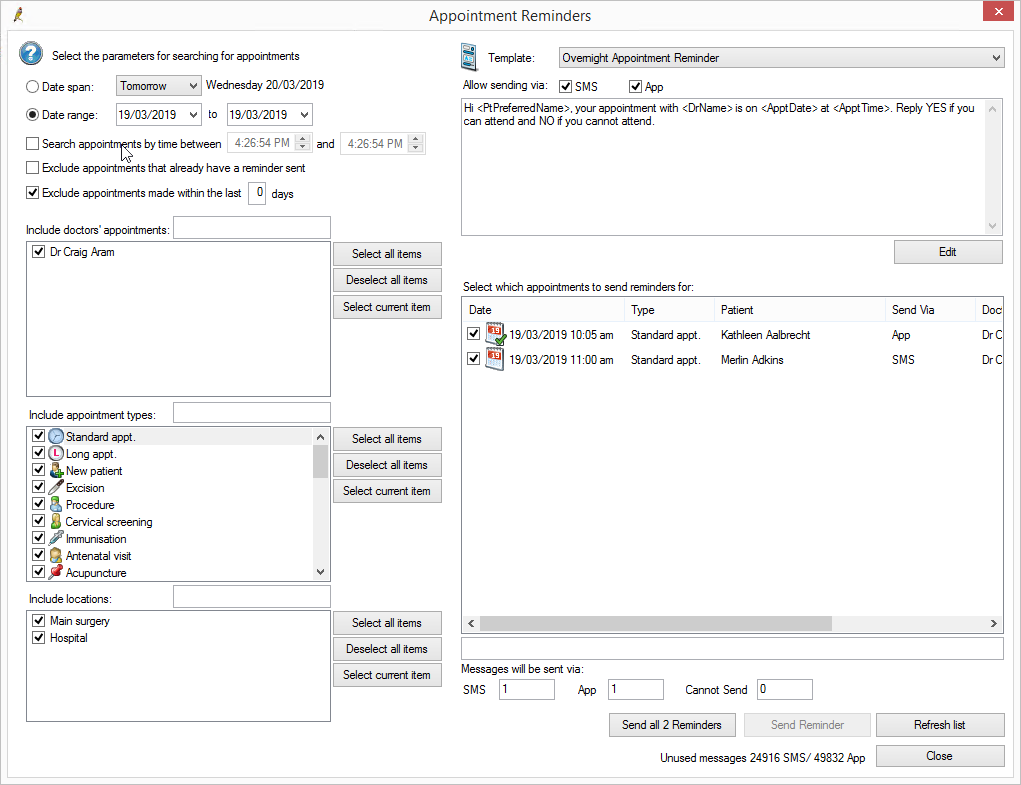1021x785 pixels.
Task: Click the template phone icon beside Template label
Action: pyautogui.click(x=469, y=57)
